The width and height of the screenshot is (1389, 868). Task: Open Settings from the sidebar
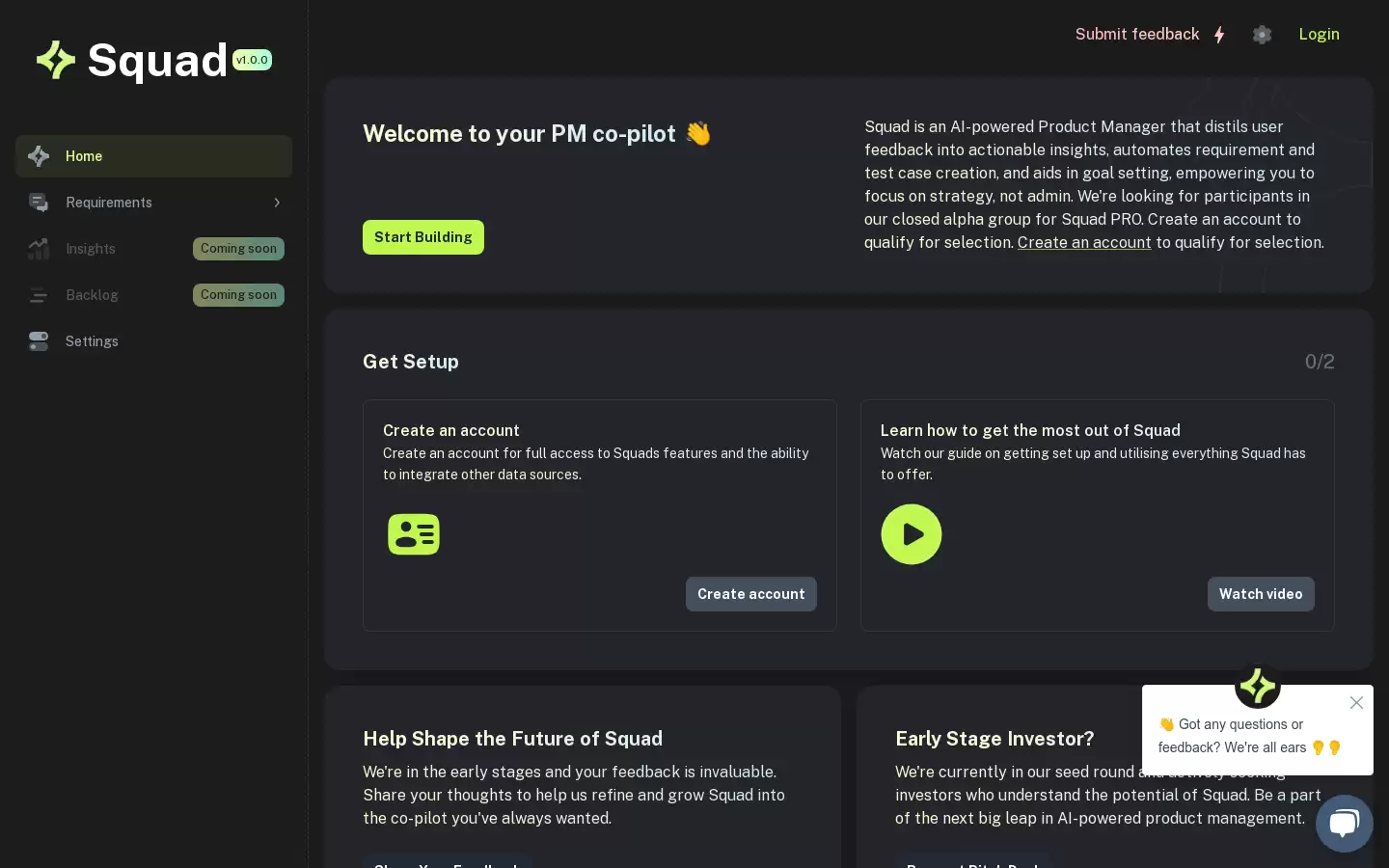click(x=153, y=341)
